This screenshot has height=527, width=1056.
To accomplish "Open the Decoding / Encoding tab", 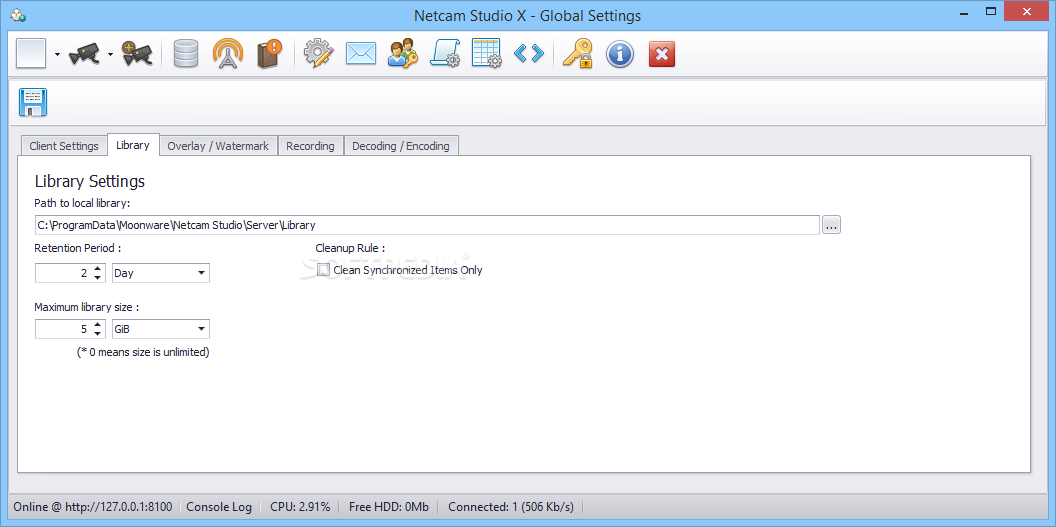I will pos(401,146).
